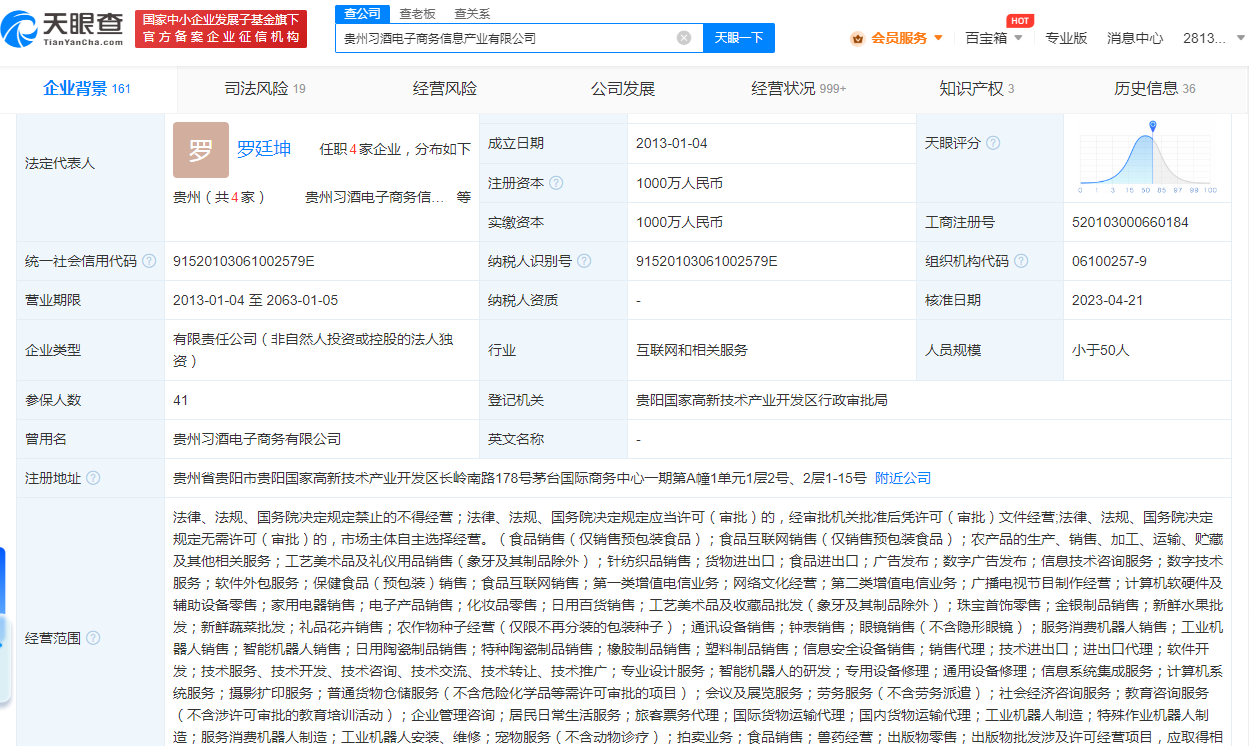Click the 附近公司 link

click(x=903, y=478)
